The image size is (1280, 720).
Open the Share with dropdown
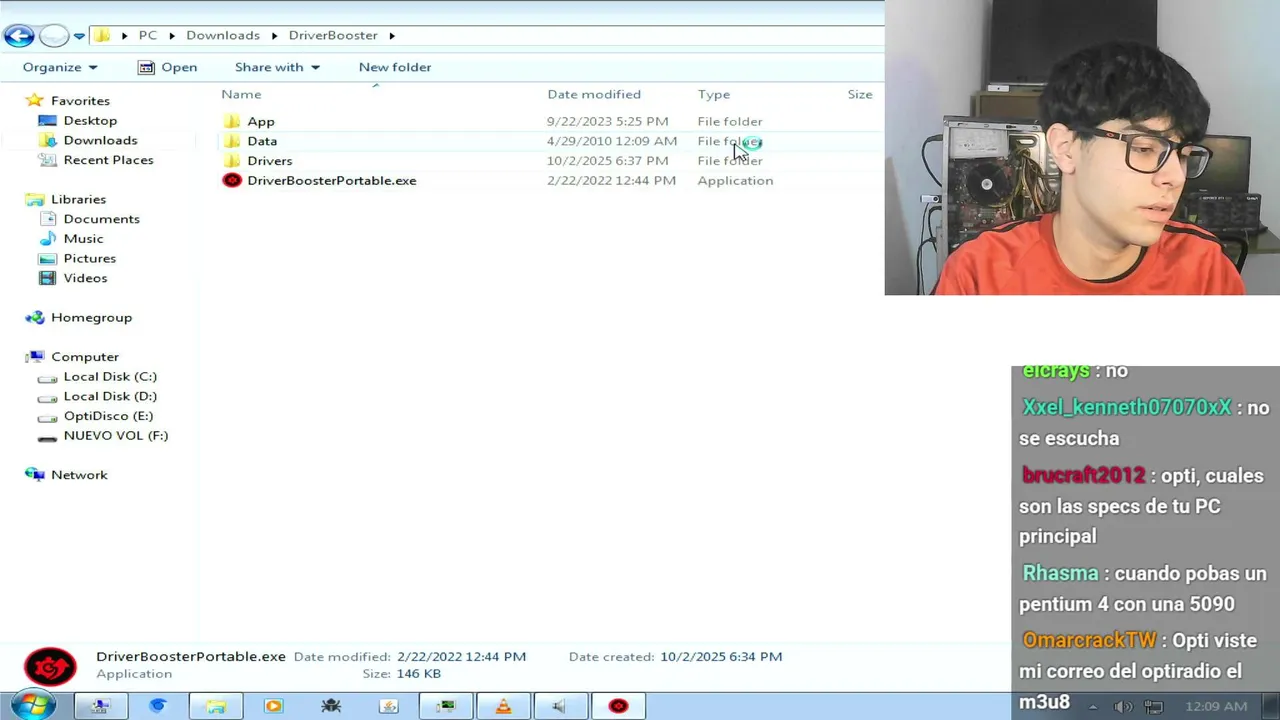pyautogui.click(x=277, y=67)
